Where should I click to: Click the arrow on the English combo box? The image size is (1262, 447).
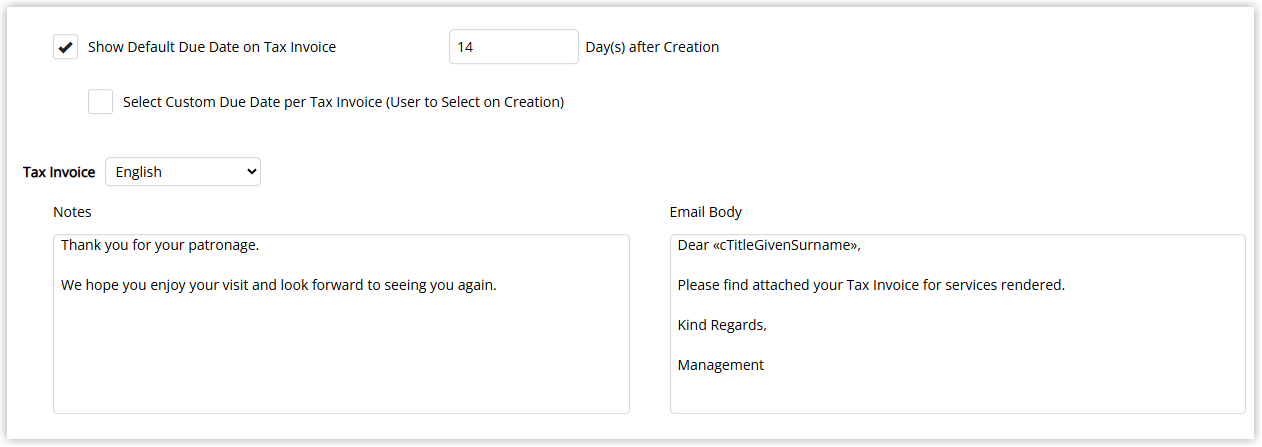coord(250,172)
